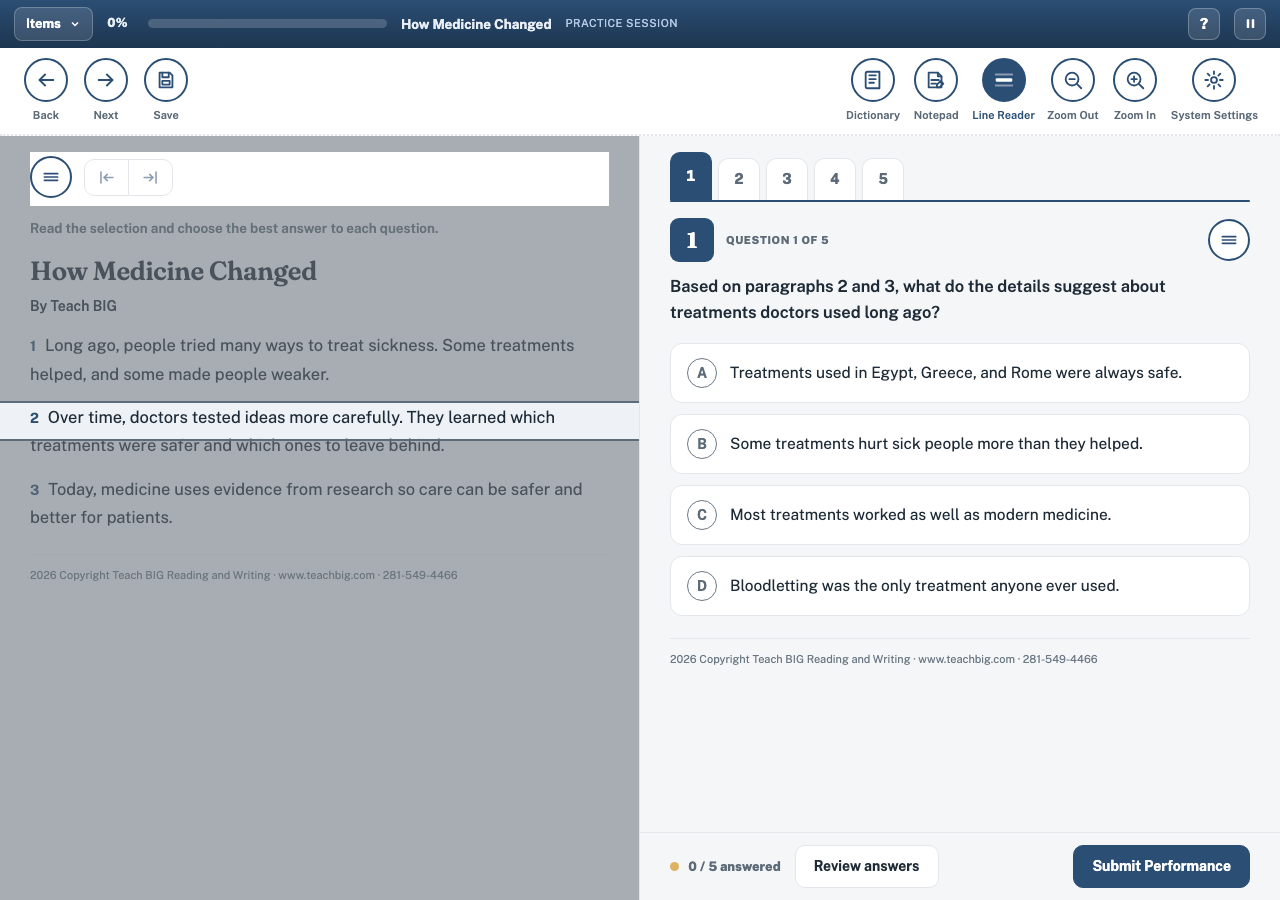Screen dimensions: 1280x900
Task: Go back using the Back arrow icon
Action: coord(46,80)
